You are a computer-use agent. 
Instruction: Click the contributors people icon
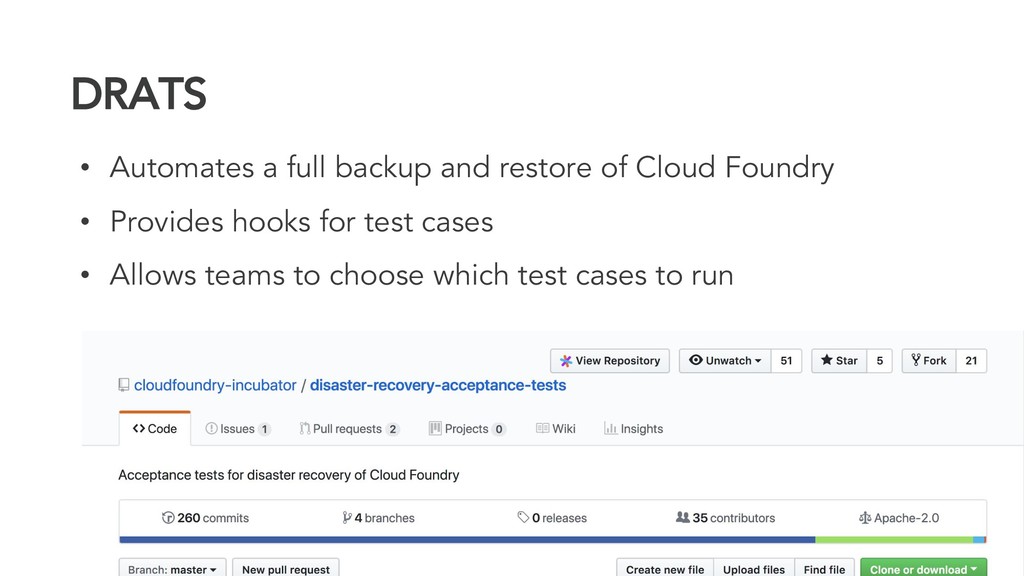(x=682, y=518)
